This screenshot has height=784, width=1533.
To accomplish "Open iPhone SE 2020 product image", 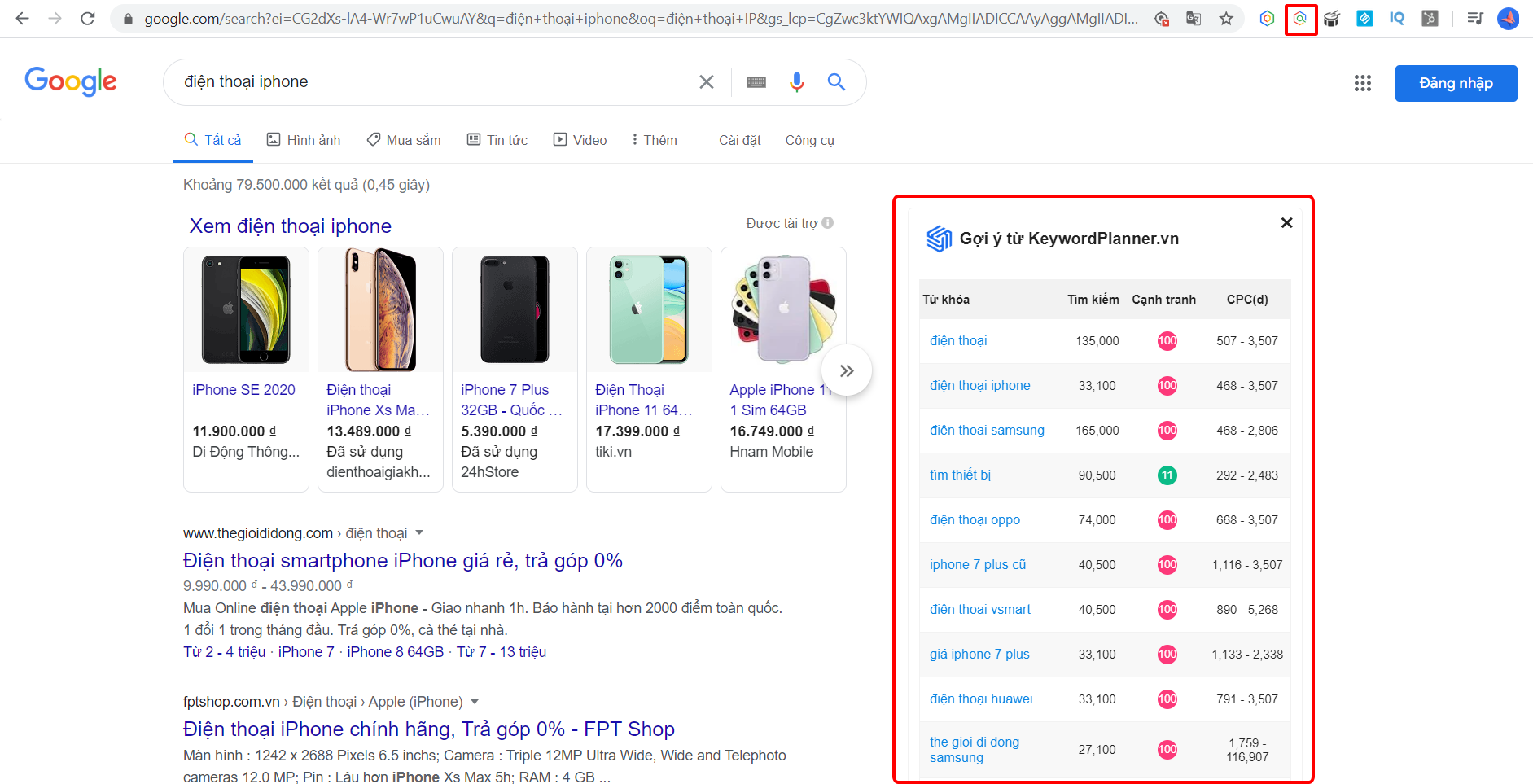I will [246, 309].
